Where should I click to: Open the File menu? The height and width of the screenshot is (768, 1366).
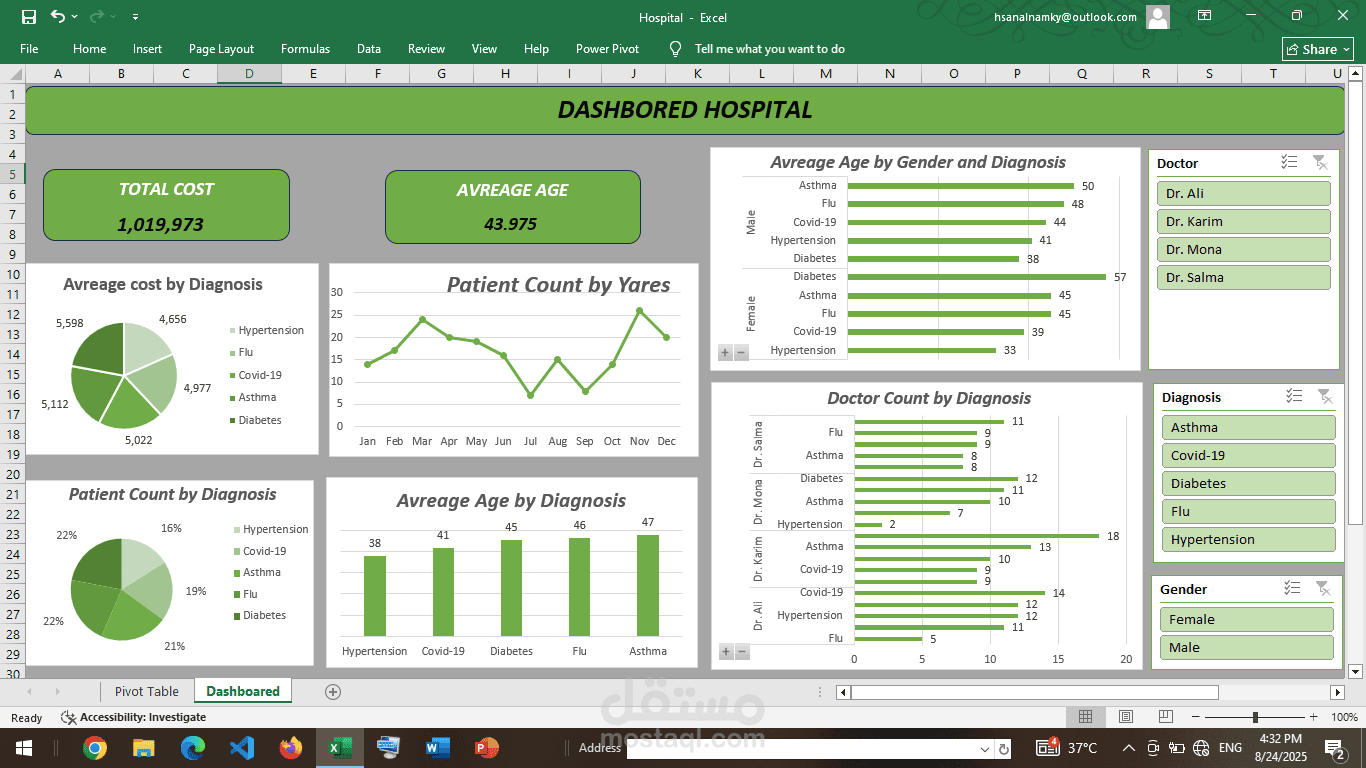(x=29, y=49)
